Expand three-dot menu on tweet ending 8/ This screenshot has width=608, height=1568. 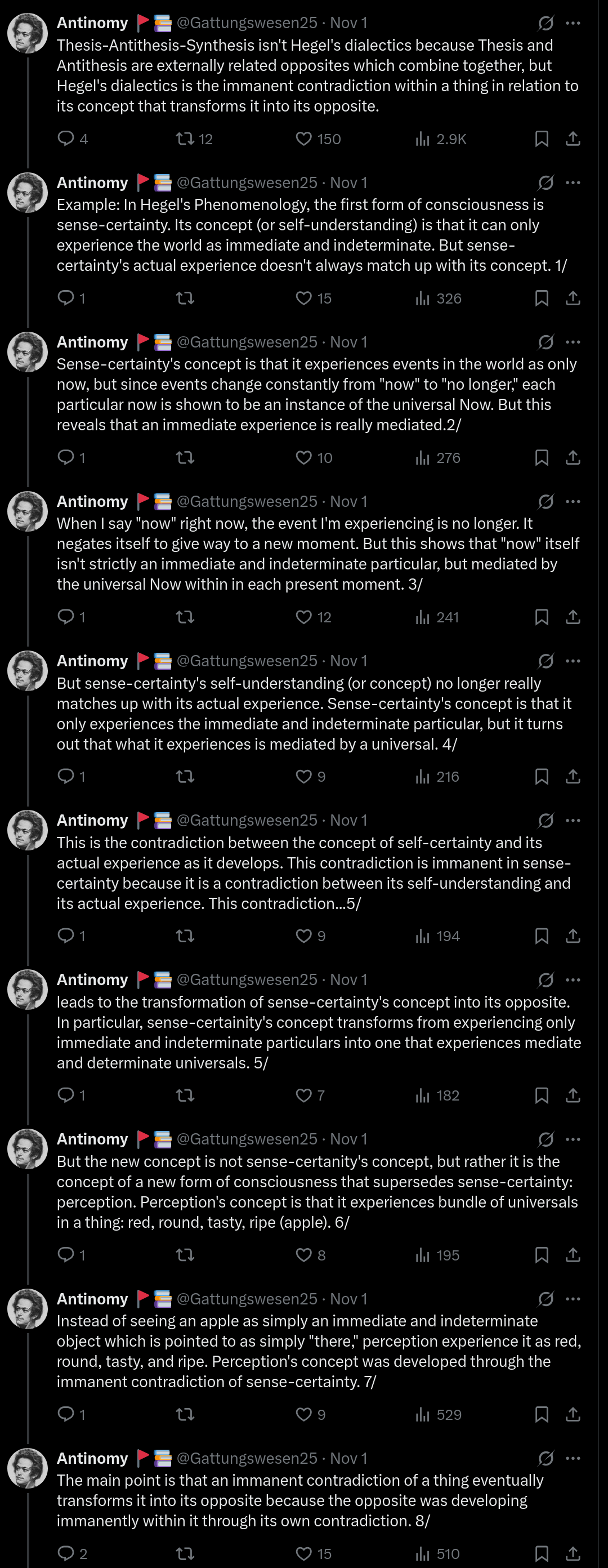pos(573,1458)
